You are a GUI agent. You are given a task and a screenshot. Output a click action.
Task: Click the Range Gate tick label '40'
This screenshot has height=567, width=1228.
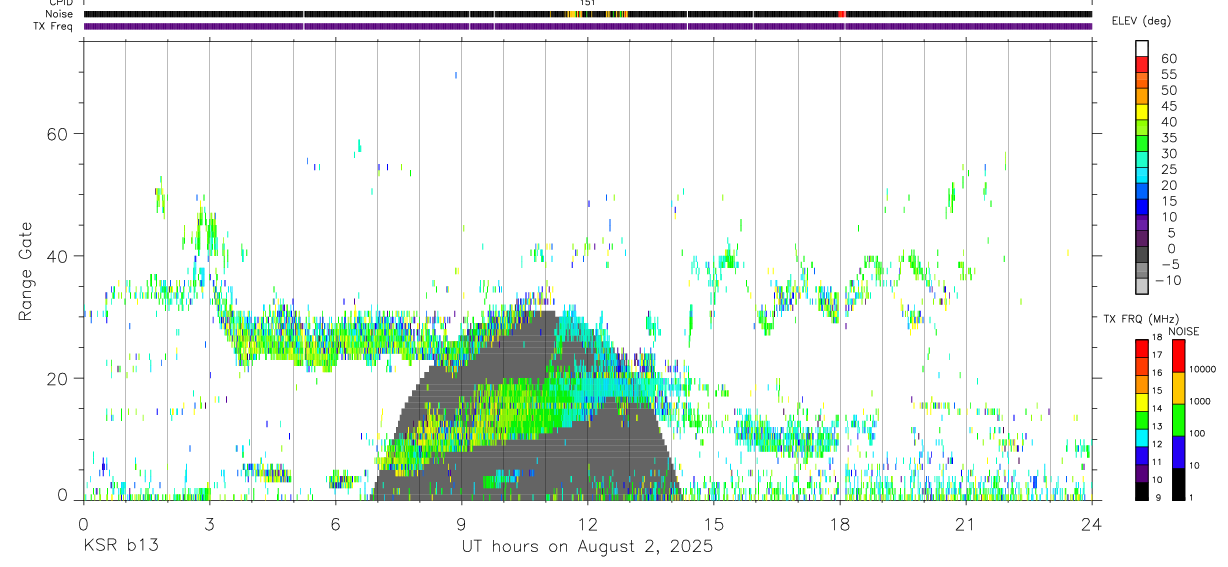pos(58,256)
